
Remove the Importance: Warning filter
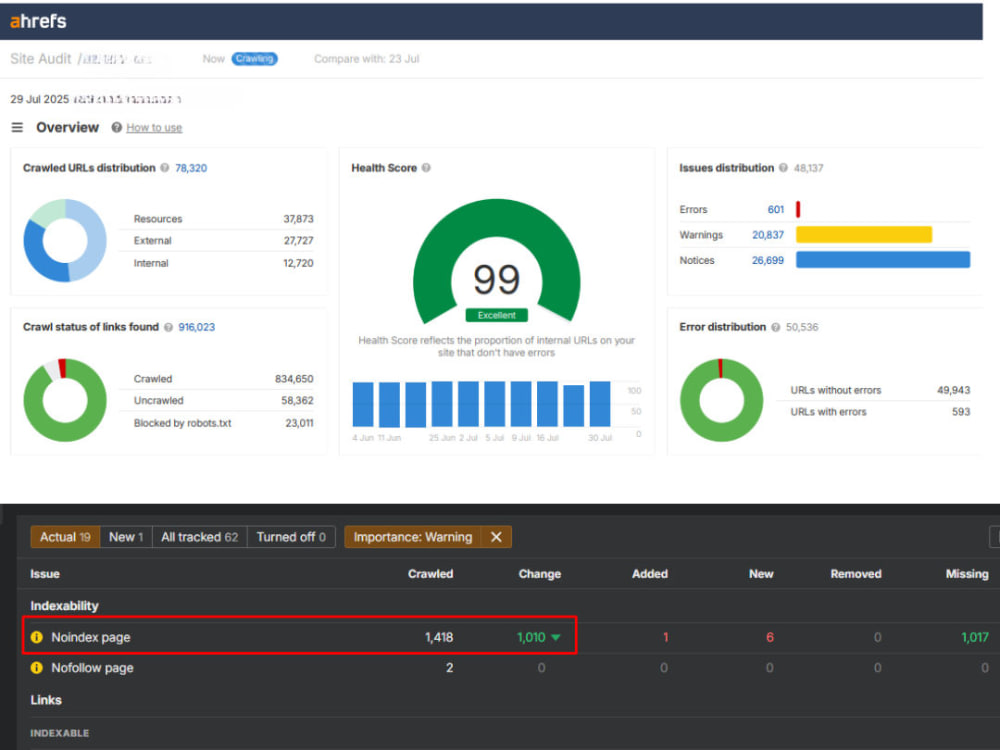496,537
